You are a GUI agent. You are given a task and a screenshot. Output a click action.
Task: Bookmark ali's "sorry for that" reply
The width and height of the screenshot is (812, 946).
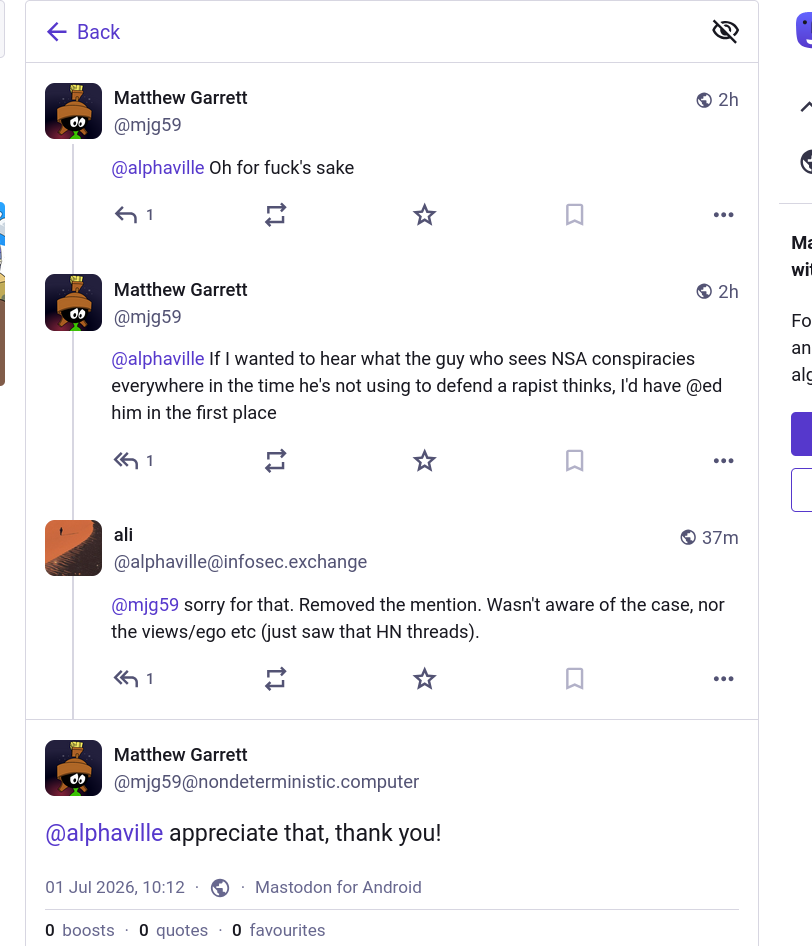point(574,679)
